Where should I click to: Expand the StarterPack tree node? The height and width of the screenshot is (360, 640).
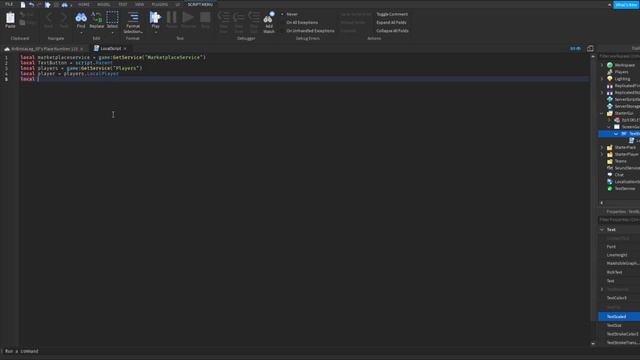602,147
